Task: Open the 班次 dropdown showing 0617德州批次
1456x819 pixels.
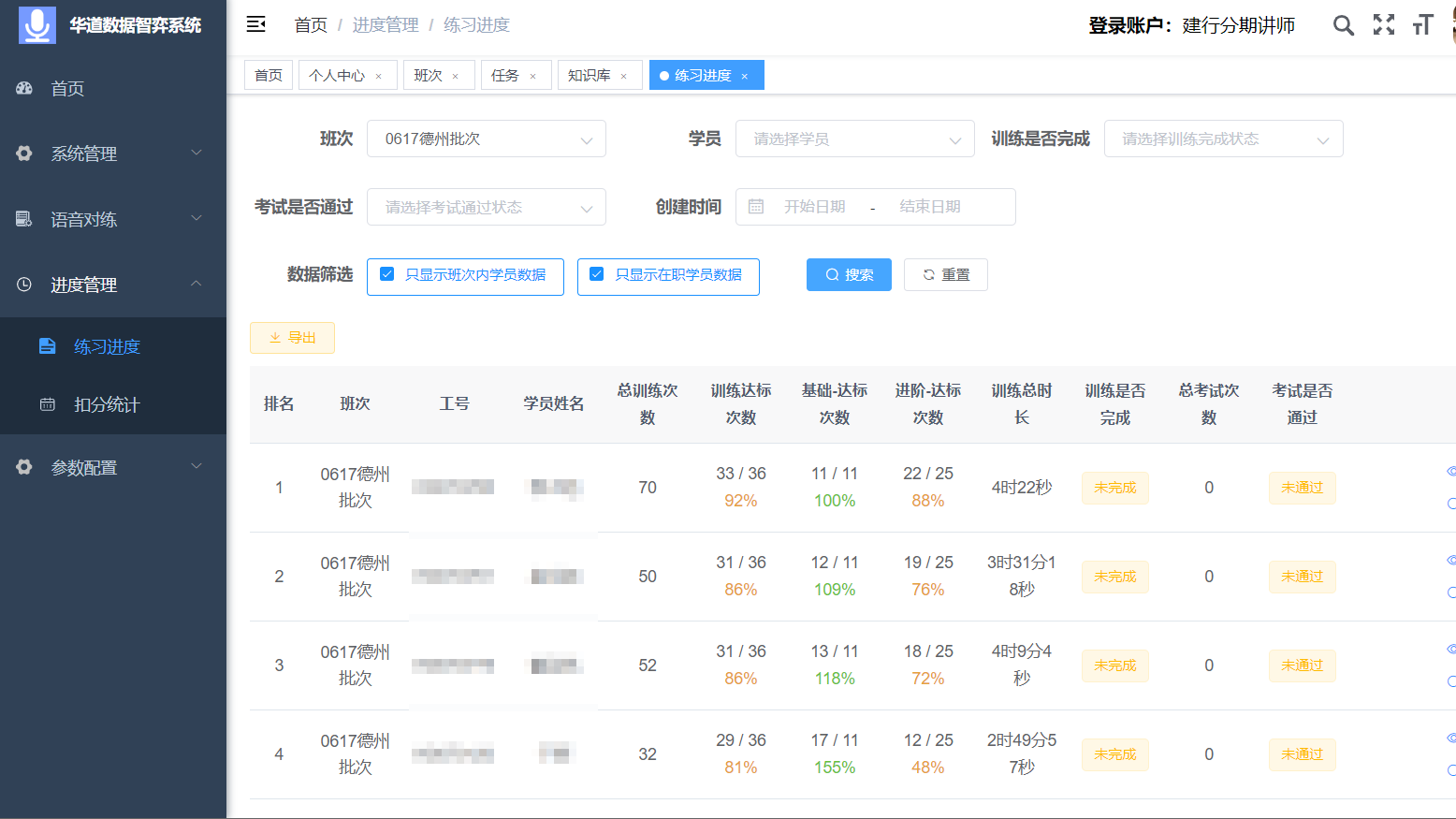Action: tap(487, 139)
